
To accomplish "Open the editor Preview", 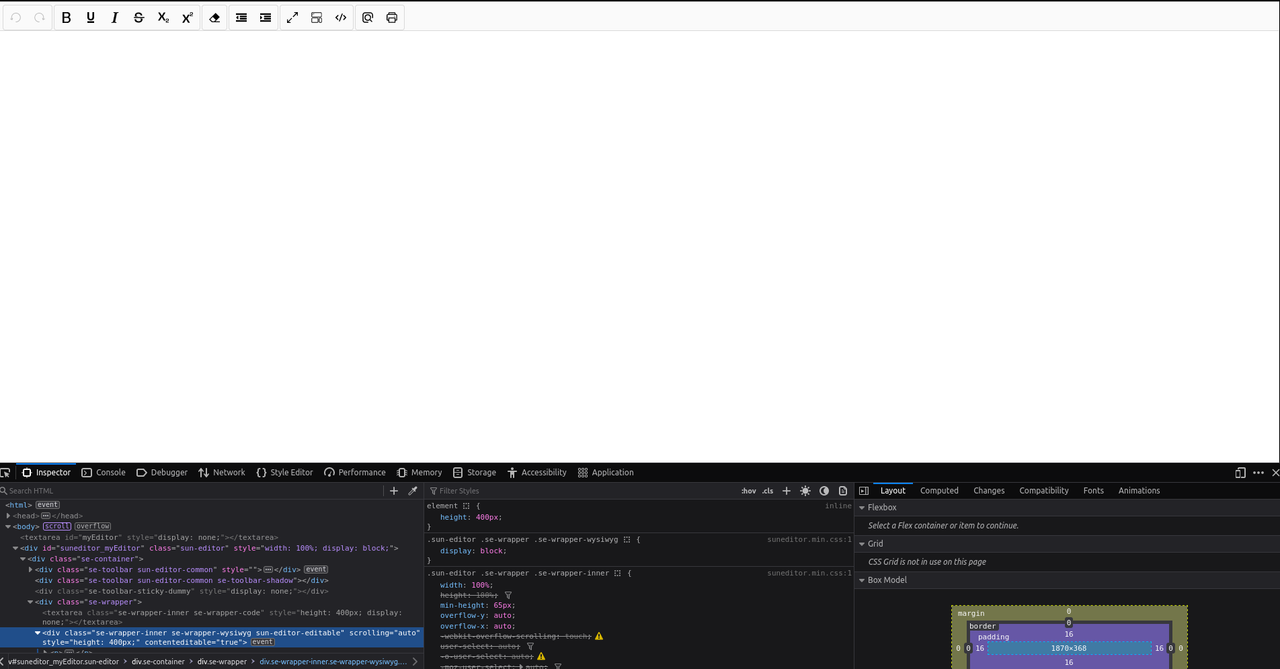I will 367,18.
